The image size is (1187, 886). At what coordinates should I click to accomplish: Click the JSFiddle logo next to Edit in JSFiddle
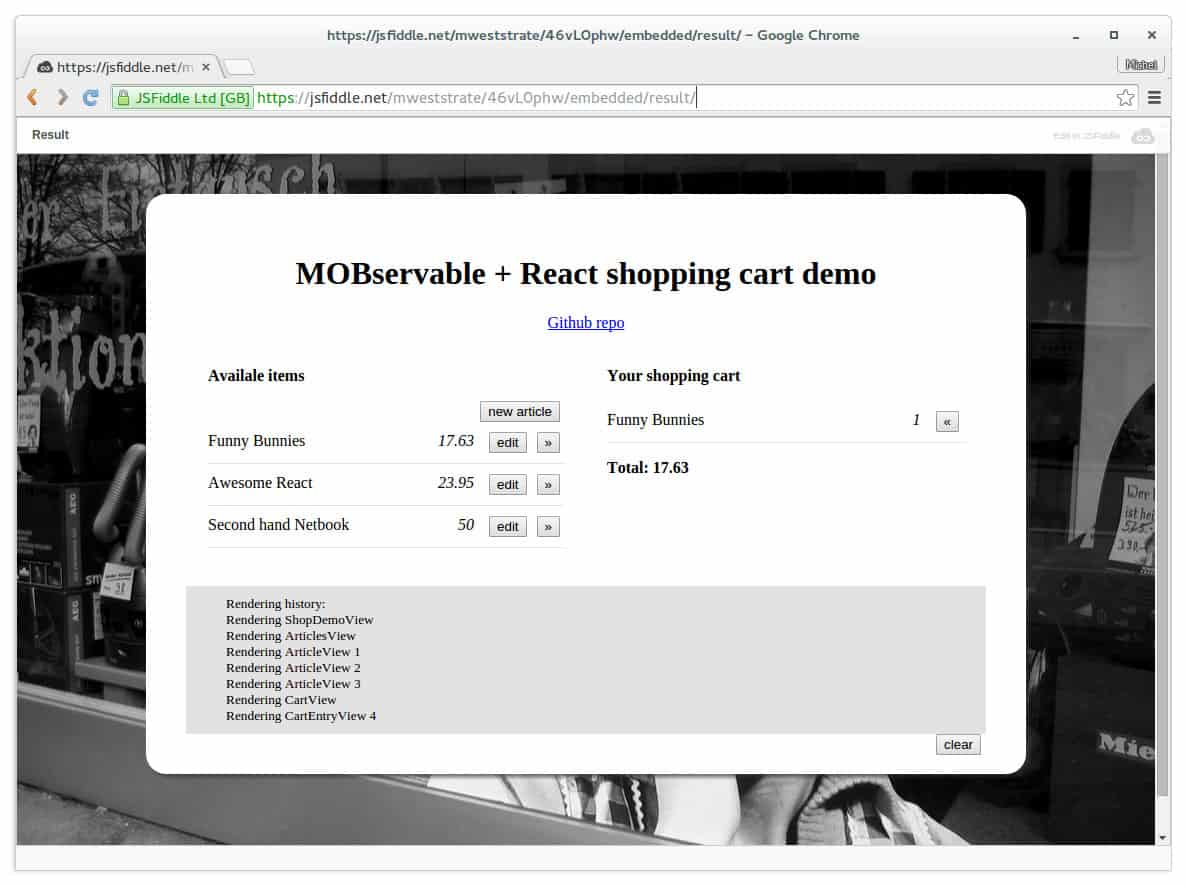click(1143, 136)
